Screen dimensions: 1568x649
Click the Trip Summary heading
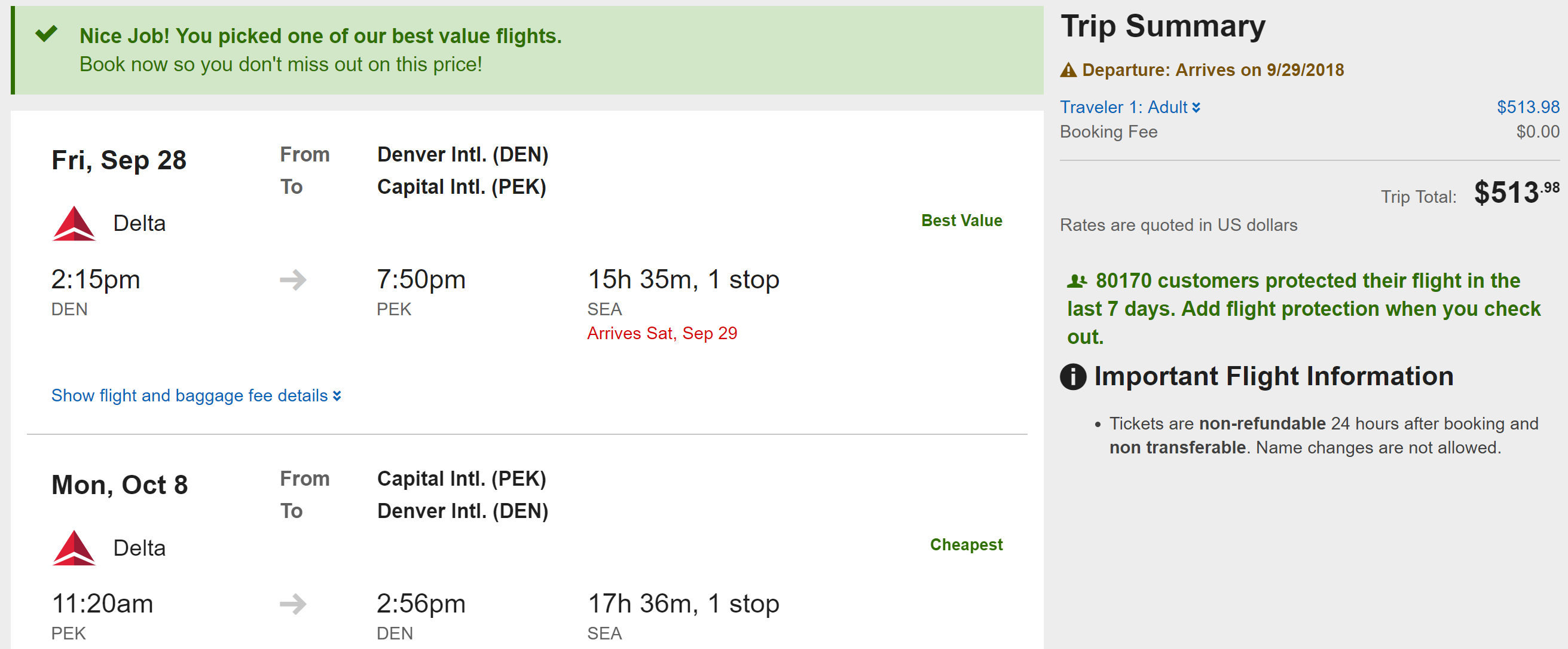(1163, 27)
